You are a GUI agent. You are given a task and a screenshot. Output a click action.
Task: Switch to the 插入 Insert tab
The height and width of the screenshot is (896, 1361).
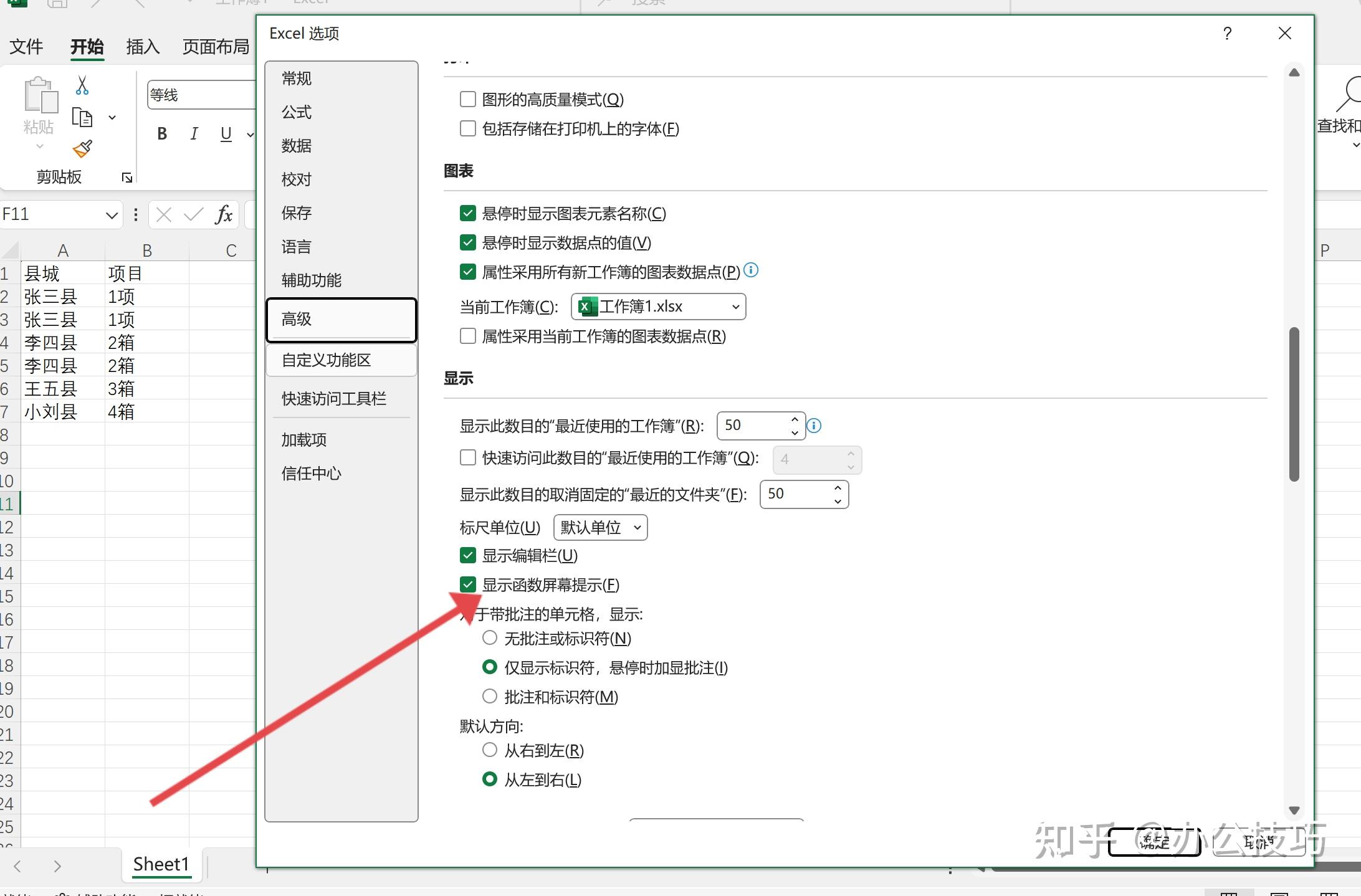point(143,47)
